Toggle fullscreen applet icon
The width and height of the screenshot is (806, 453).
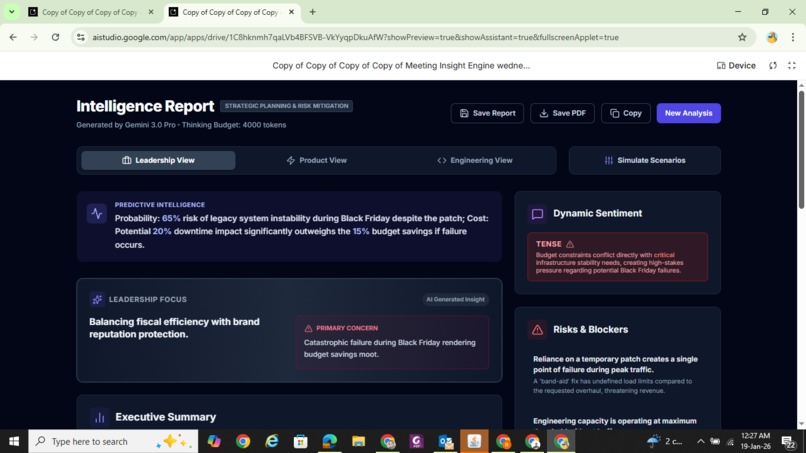792,65
